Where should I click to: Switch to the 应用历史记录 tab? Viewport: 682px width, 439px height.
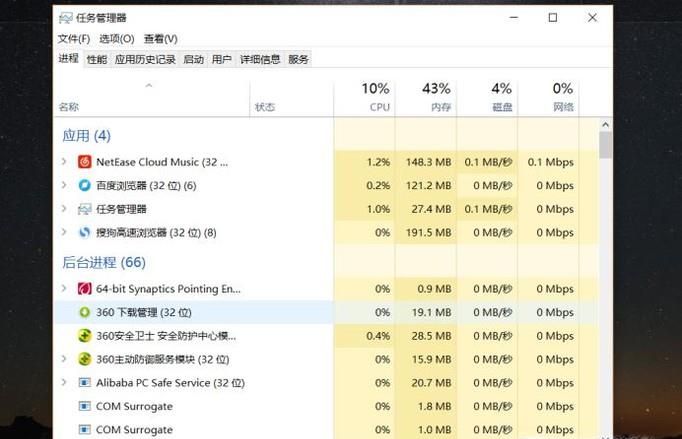[x=145, y=59]
